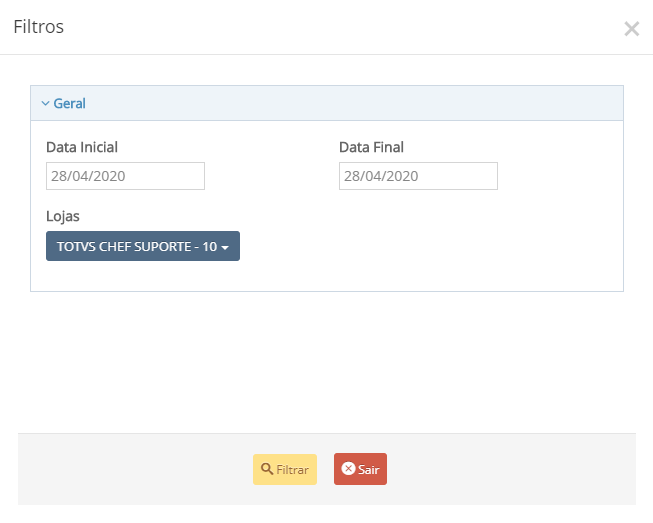Click the Sair button
This screenshot has height=523, width=653.
pyautogui.click(x=360, y=469)
